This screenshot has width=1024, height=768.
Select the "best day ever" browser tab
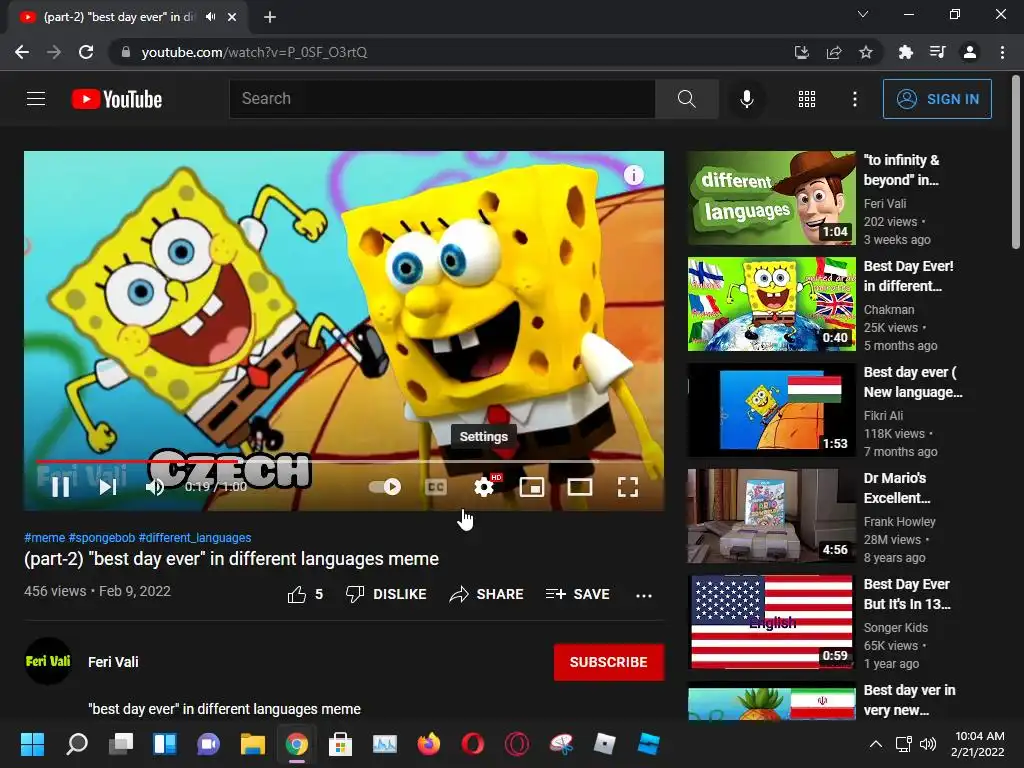pyautogui.click(x=127, y=17)
